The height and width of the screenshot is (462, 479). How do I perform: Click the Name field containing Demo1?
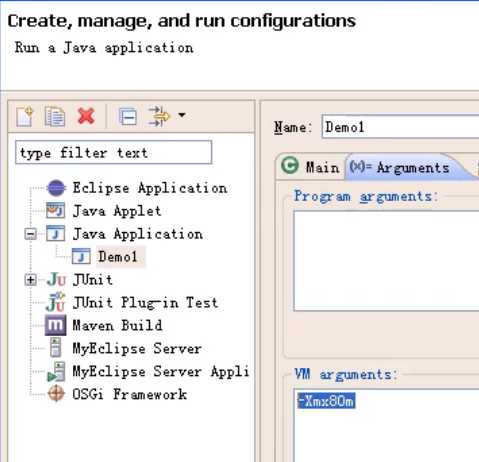(400, 126)
